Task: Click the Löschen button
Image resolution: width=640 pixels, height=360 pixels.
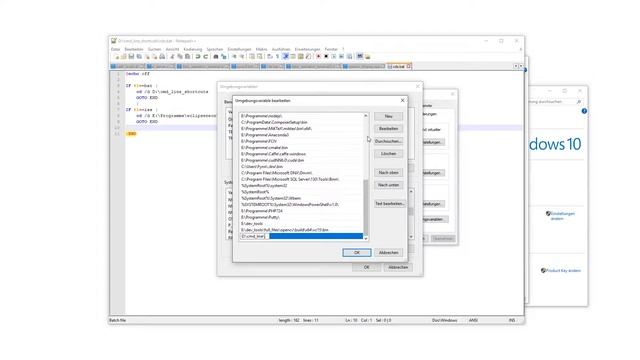Action: (389, 153)
